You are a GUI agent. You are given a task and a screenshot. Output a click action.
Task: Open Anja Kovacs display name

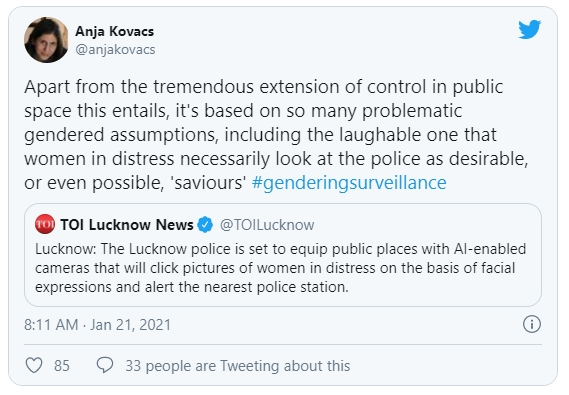[115, 31]
